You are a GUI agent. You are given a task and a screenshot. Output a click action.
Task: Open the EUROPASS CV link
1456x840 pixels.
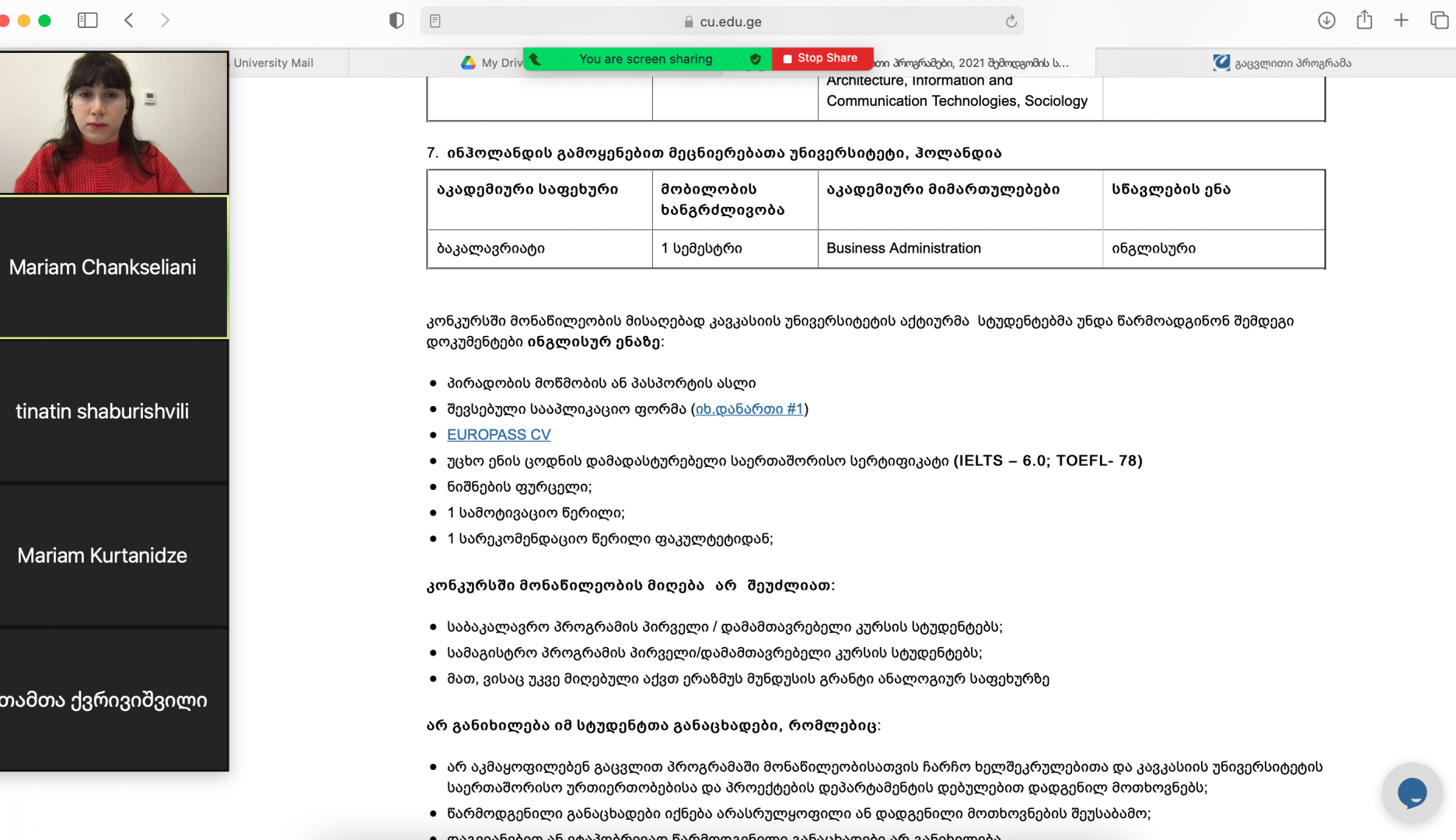tap(498, 435)
